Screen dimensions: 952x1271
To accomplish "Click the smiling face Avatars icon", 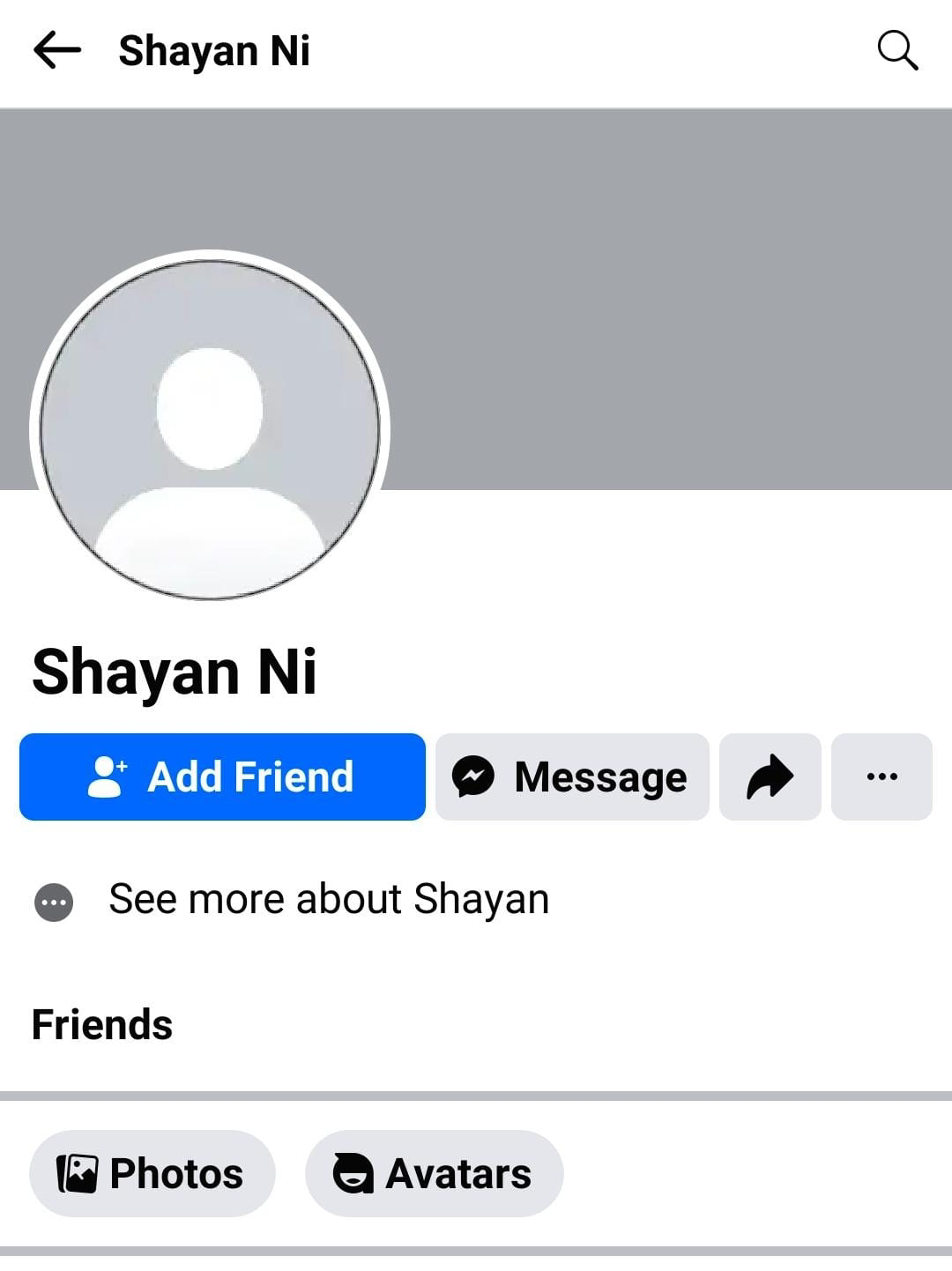I will point(353,1174).
